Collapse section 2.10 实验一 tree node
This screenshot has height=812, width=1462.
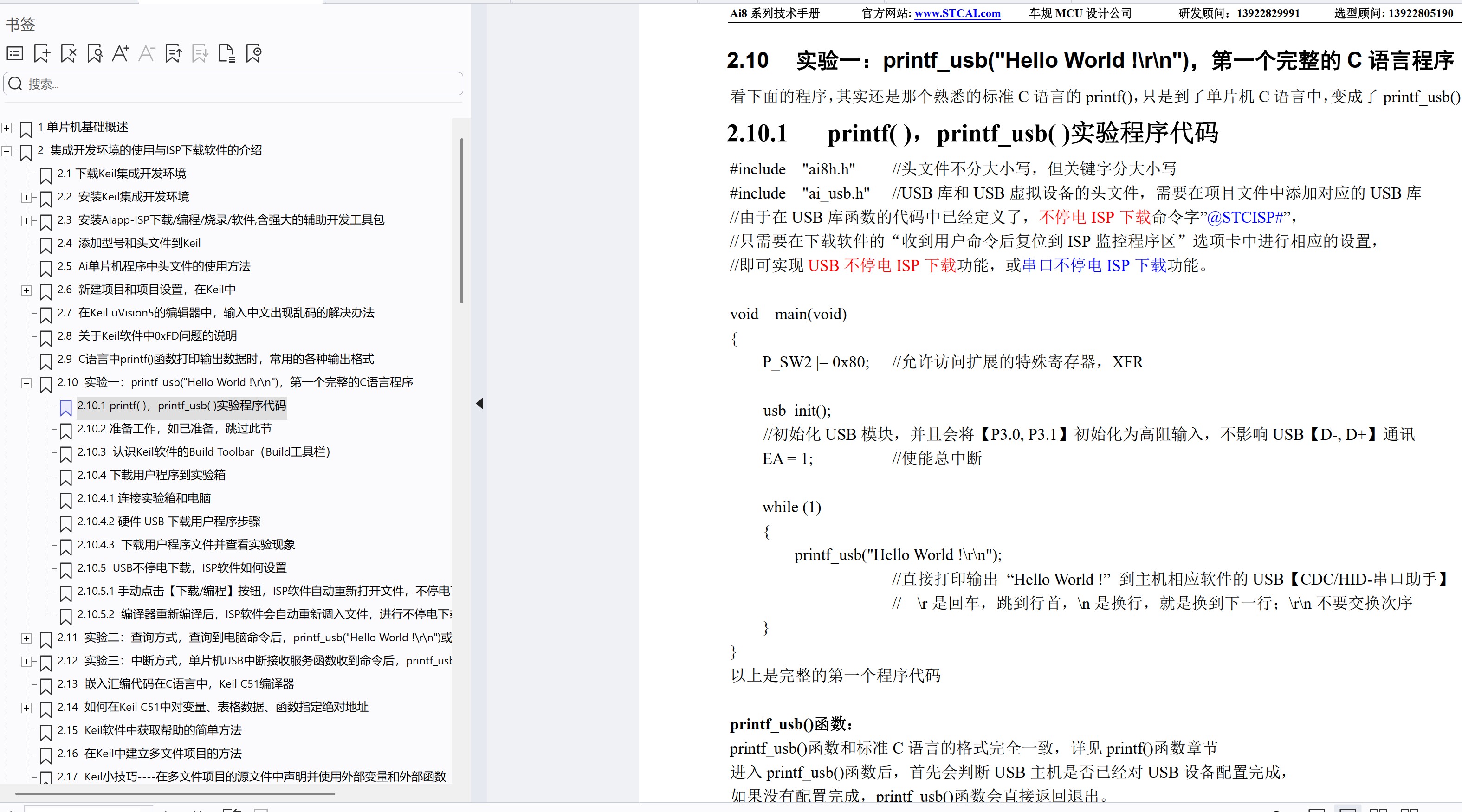(26, 383)
